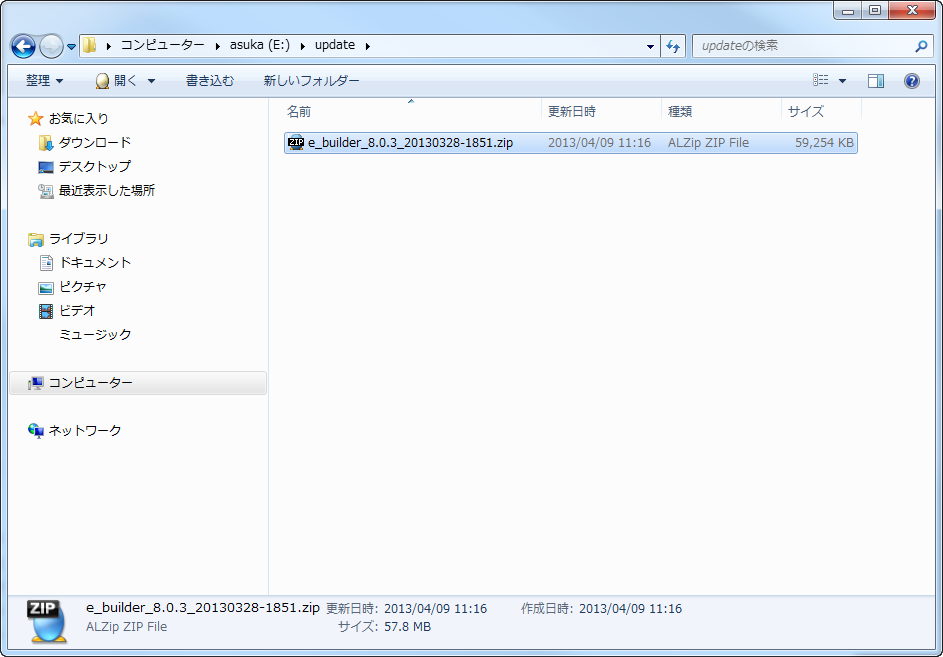Open 最近表示した場所

(107, 190)
